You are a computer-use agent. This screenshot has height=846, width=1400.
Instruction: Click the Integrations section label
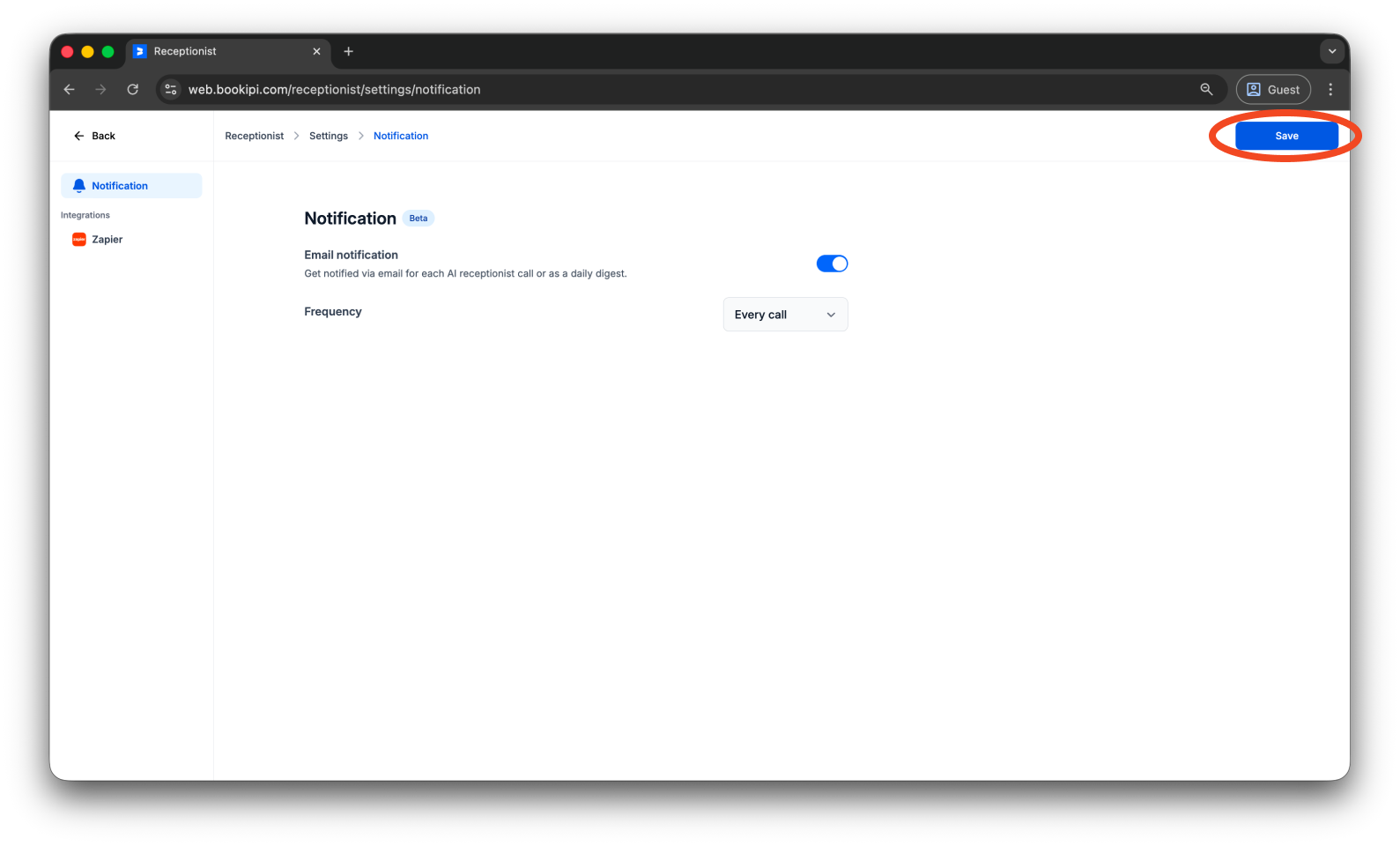coord(85,215)
